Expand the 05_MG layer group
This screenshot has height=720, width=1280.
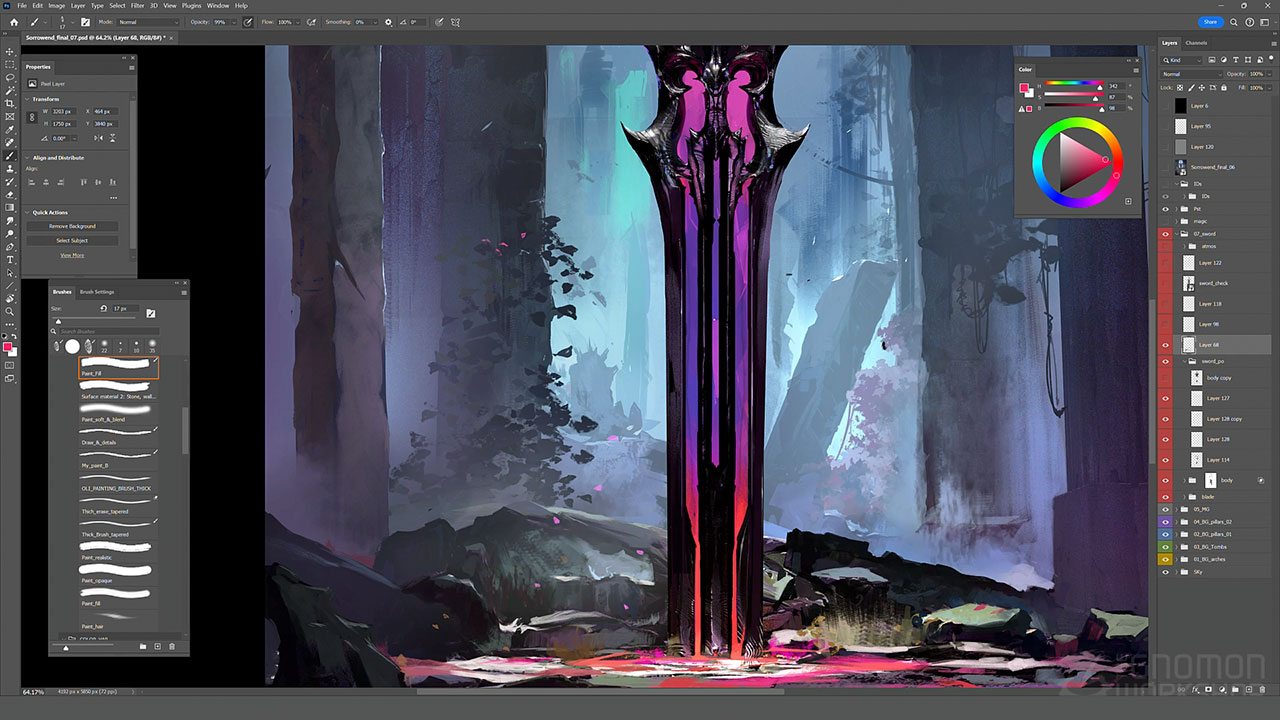1175,509
